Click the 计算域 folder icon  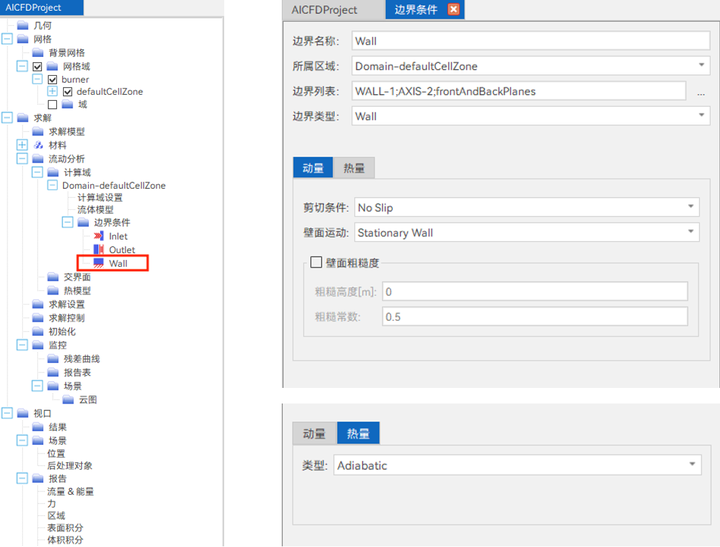pyautogui.click(x=53, y=172)
